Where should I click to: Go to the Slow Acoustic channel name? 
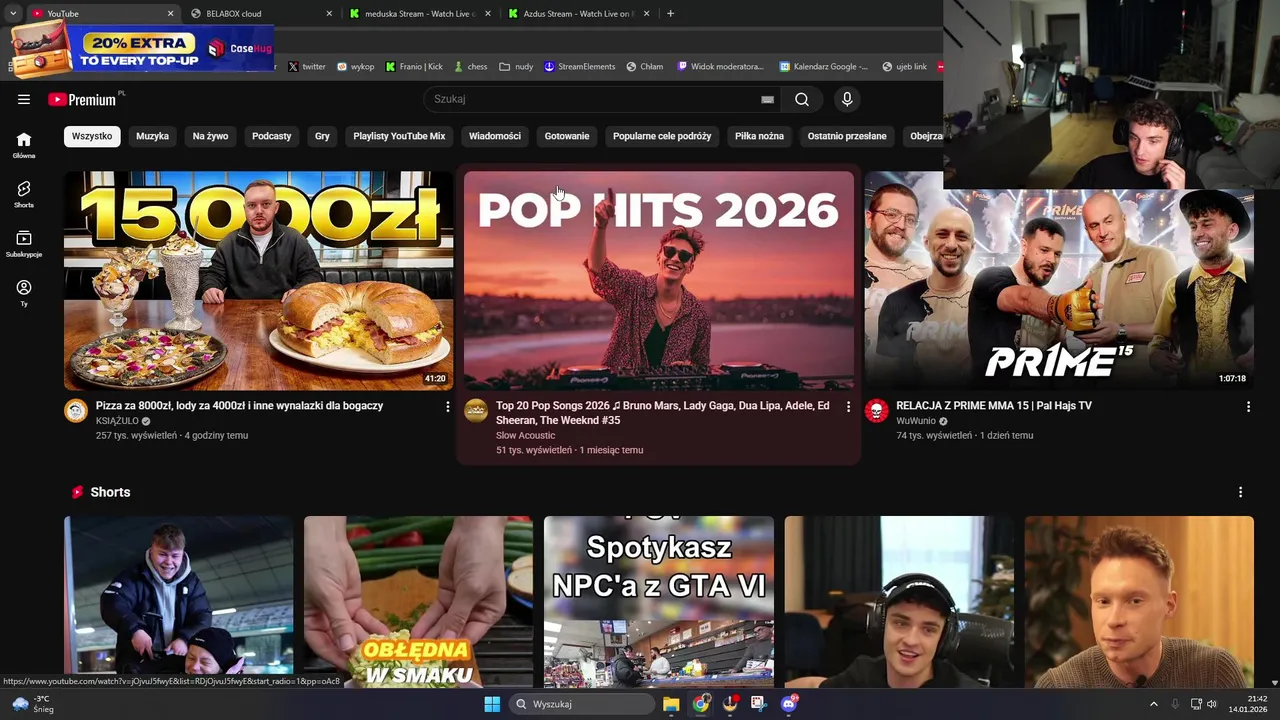525,435
